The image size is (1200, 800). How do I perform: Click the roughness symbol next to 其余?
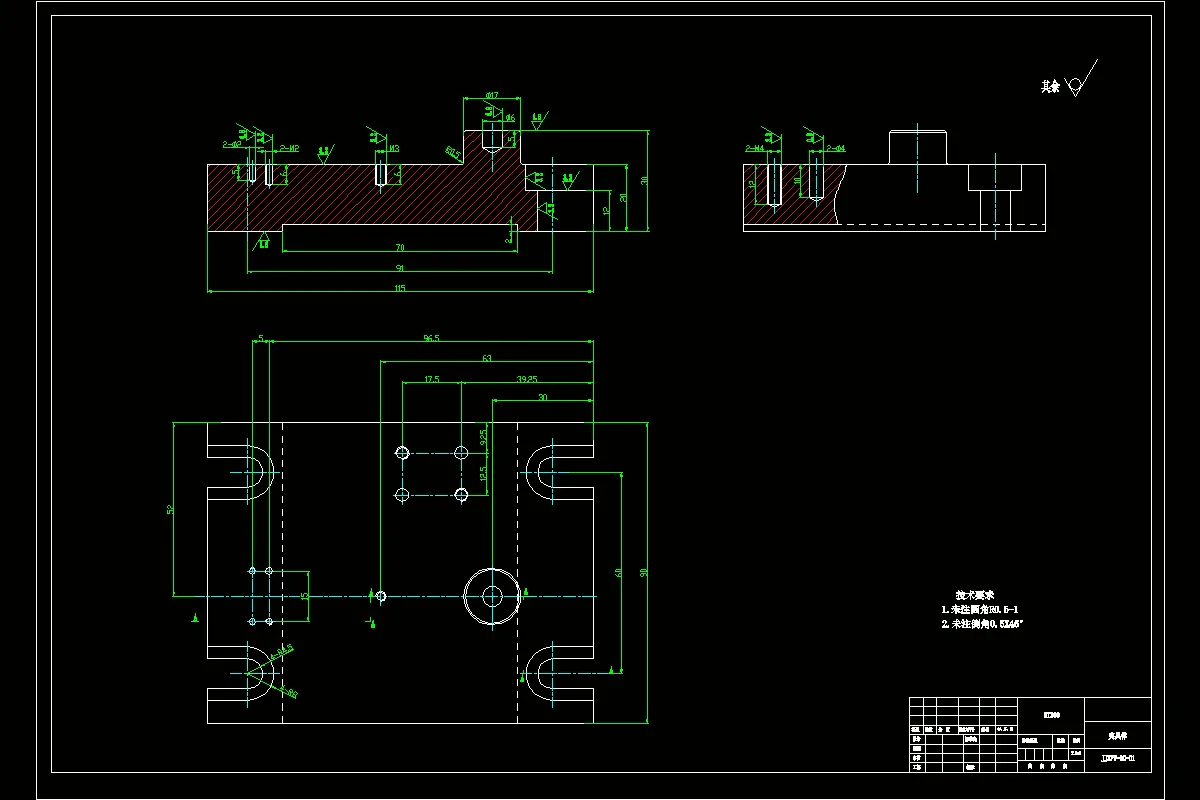(x=1080, y=80)
